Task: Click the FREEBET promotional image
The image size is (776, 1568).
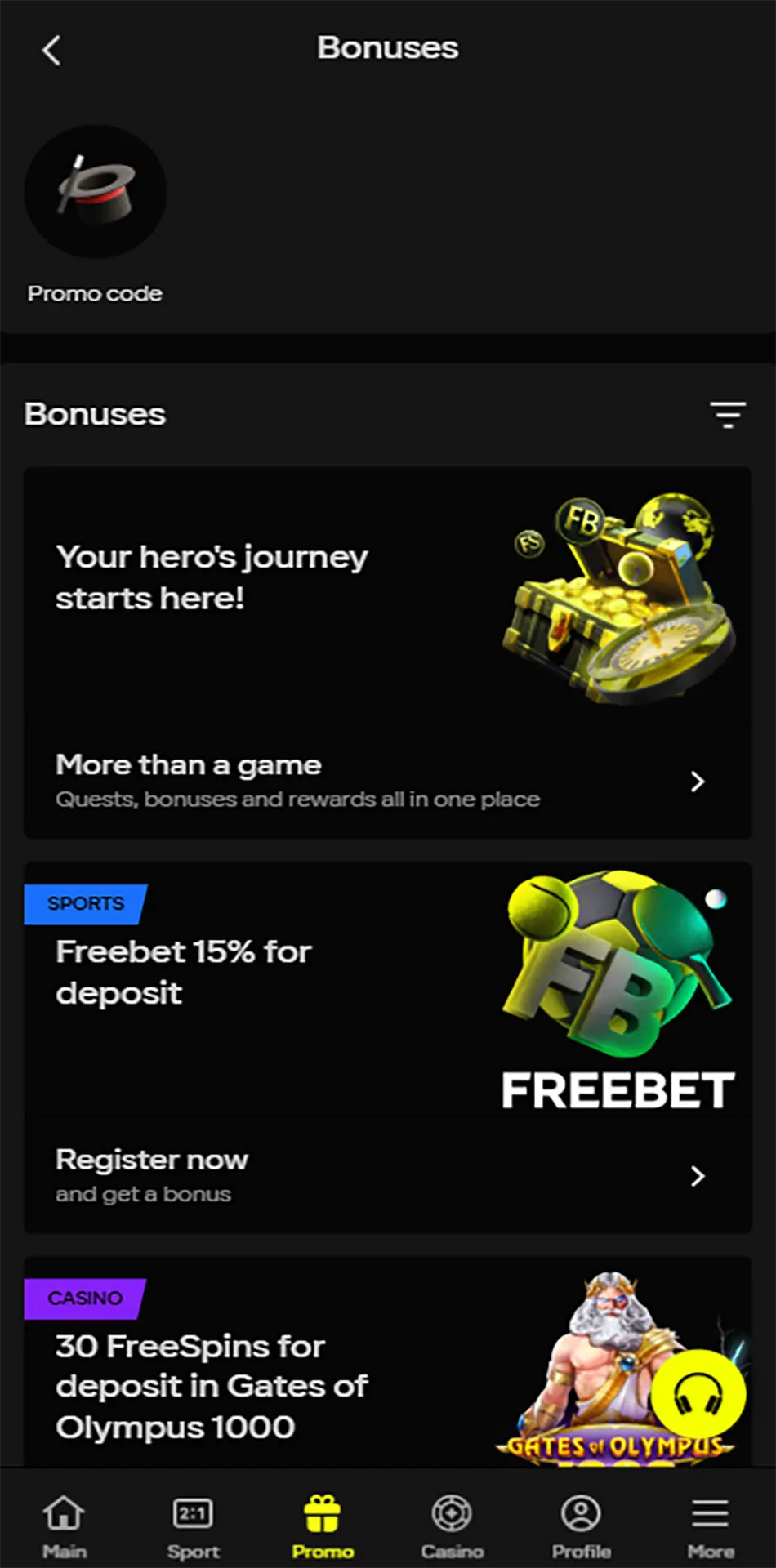Action: coord(618,991)
